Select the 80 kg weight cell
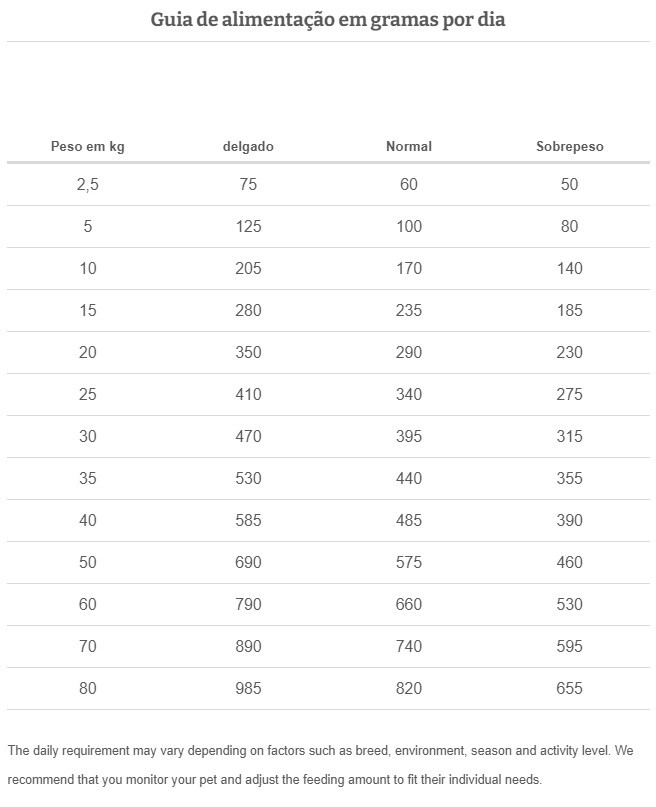The image size is (656, 807). (88, 688)
